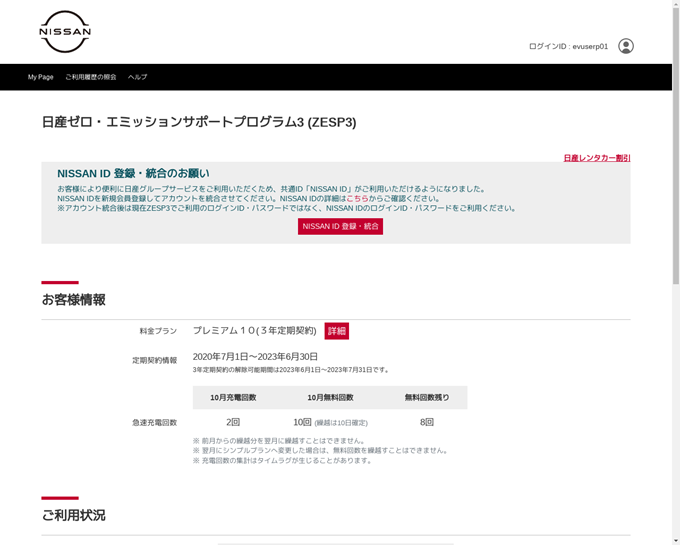680x545 pixels.
Task: Click the お客様情報 section heading
Action: [x=73, y=300]
